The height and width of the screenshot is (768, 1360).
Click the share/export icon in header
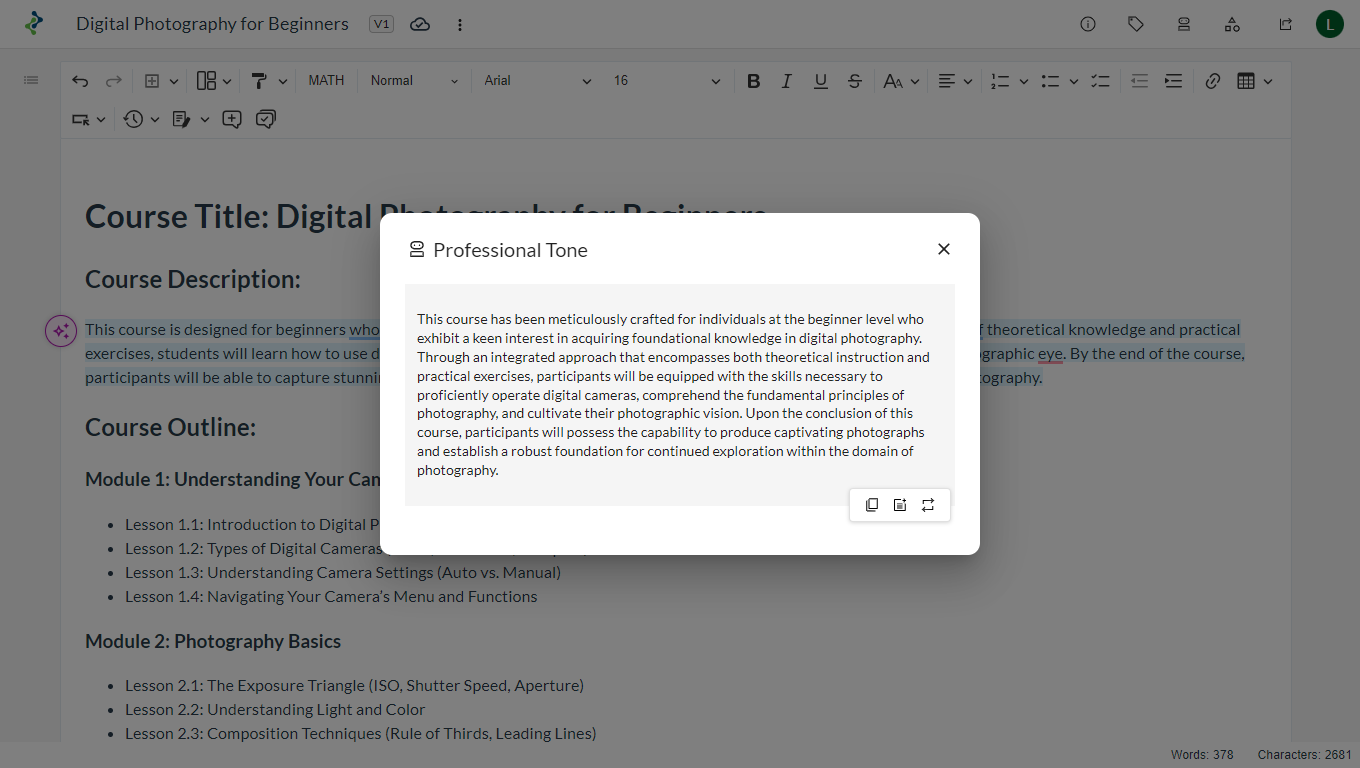pos(1285,24)
